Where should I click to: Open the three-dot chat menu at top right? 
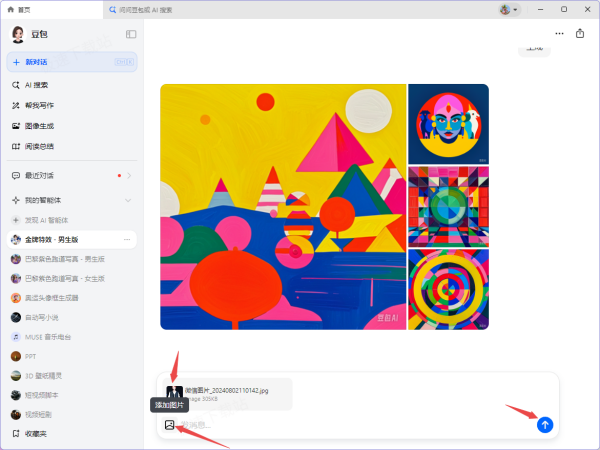coord(558,34)
